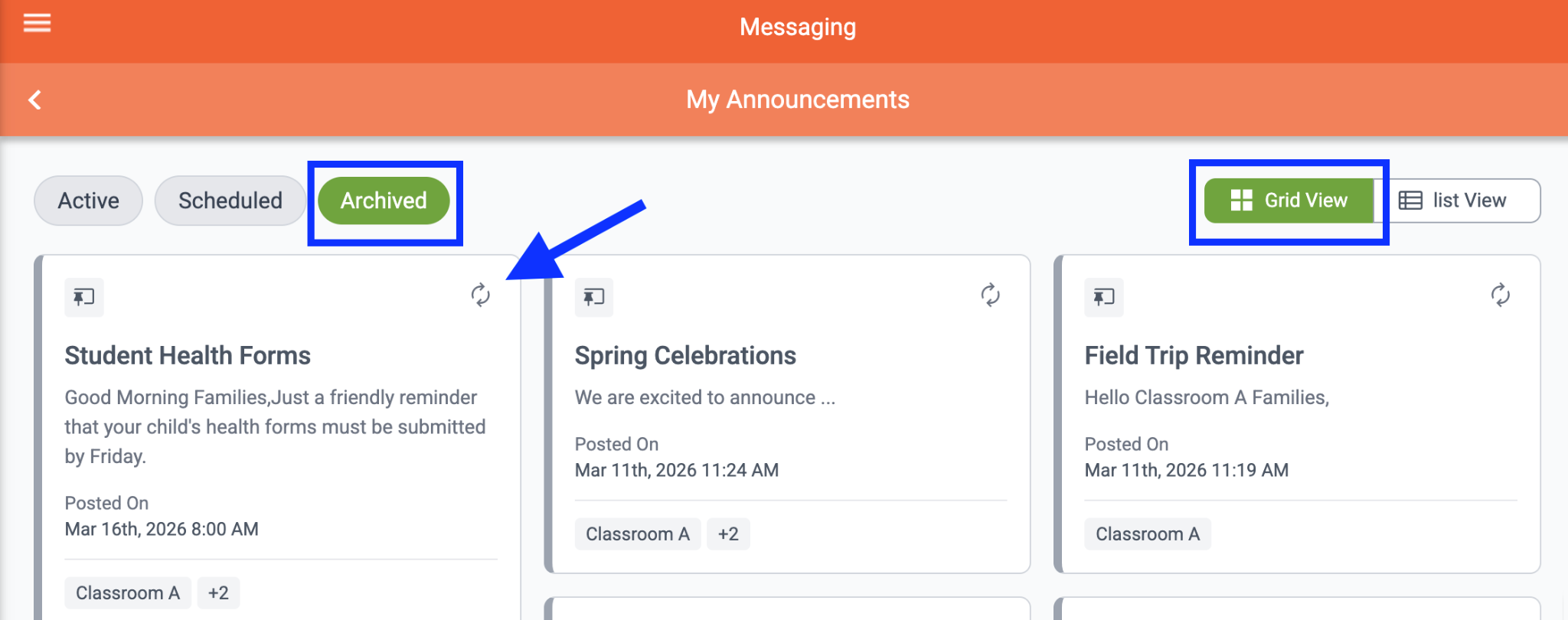
Task: Click Classroom A tag on Field Trip Reminder
Action: tap(1147, 534)
